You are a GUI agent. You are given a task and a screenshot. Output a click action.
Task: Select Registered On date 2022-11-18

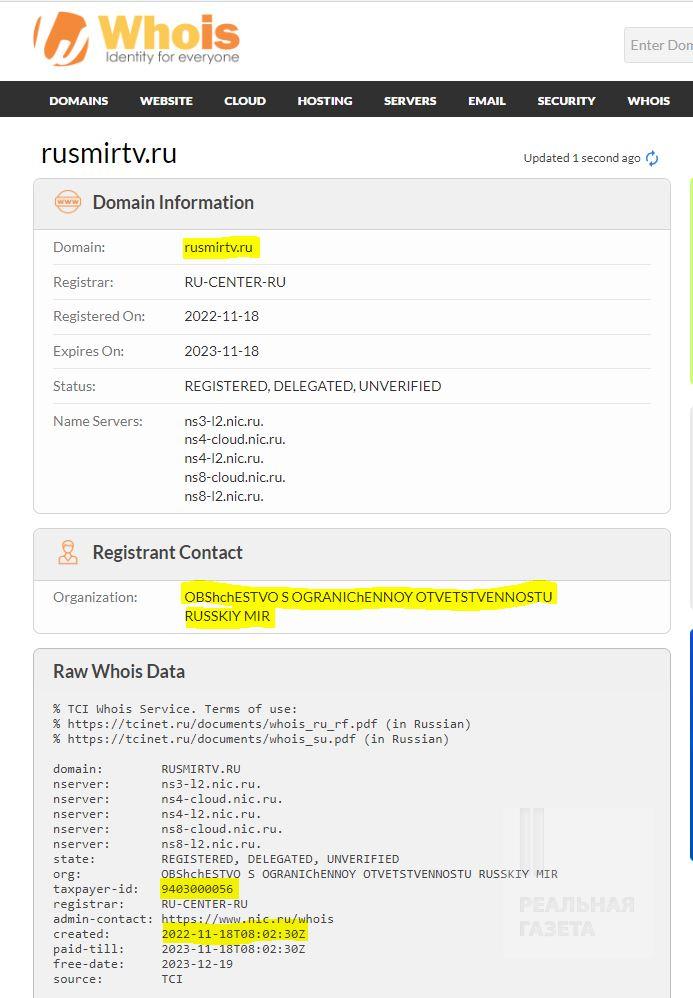pyautogui.click(x=221, y=316)
